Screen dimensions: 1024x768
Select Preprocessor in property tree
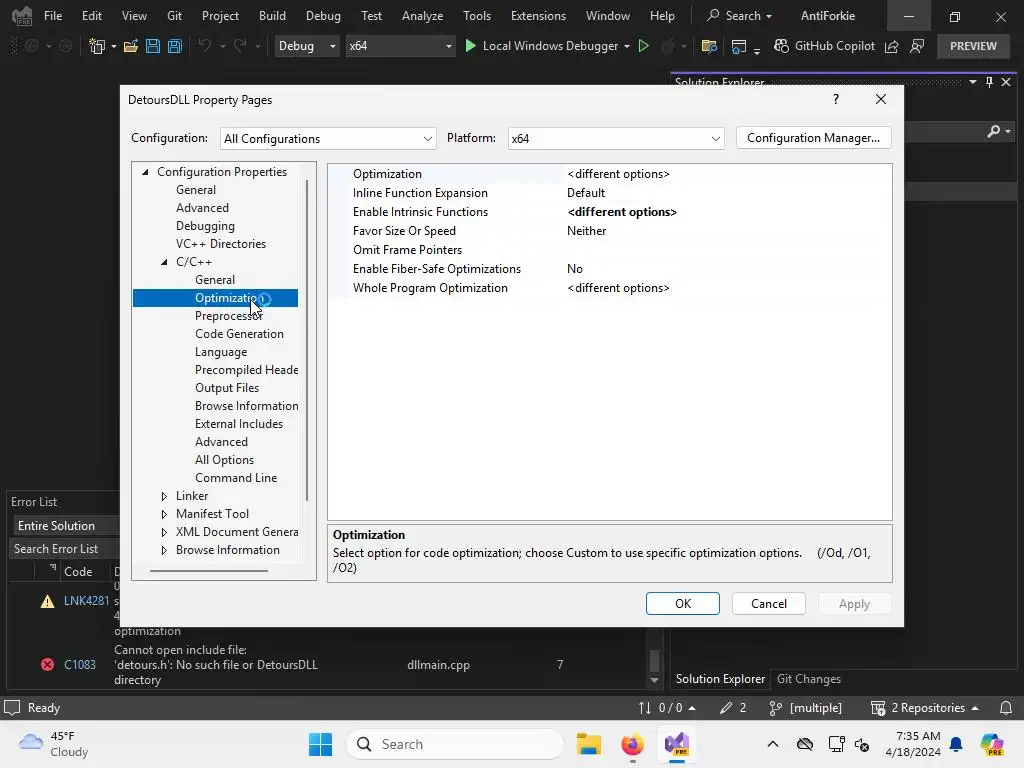228,315
